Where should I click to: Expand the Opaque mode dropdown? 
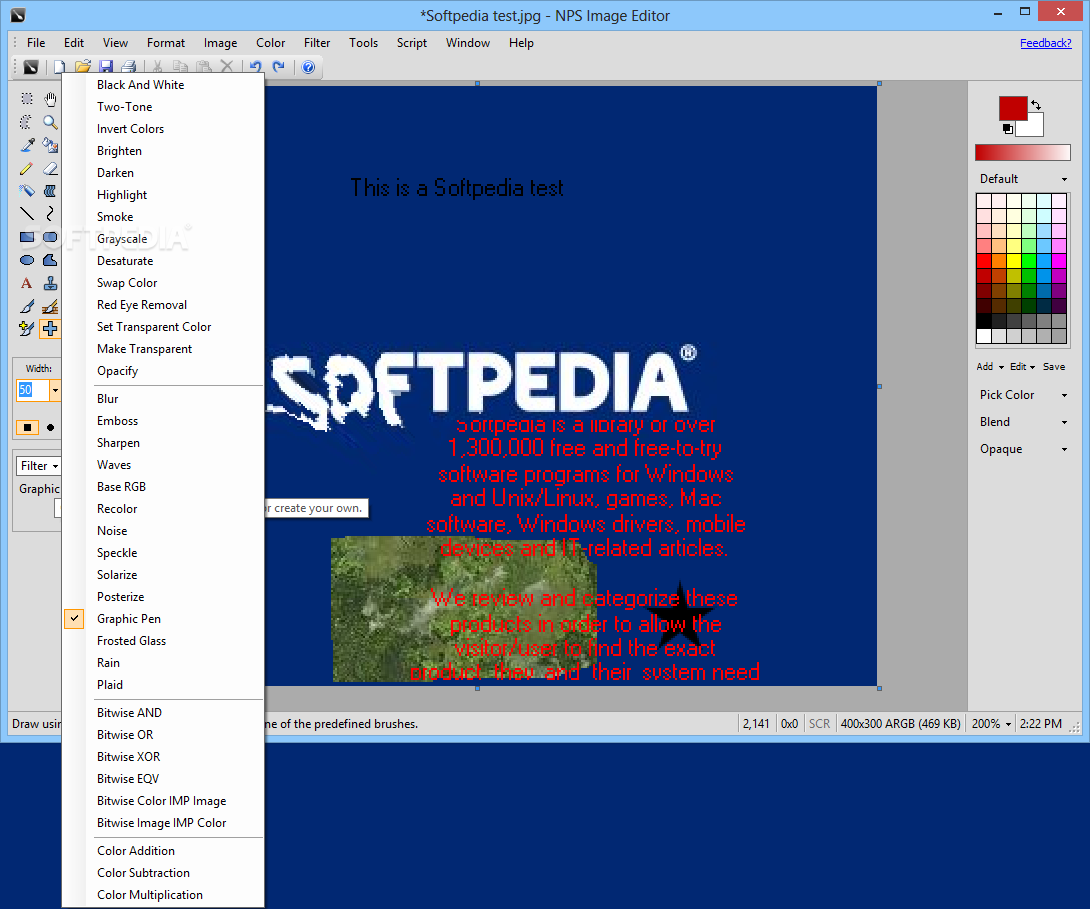click(1023, 449)
